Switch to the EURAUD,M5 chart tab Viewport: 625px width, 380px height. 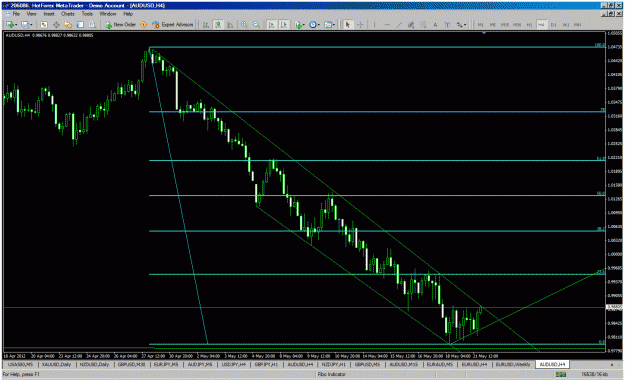(440, 364)
